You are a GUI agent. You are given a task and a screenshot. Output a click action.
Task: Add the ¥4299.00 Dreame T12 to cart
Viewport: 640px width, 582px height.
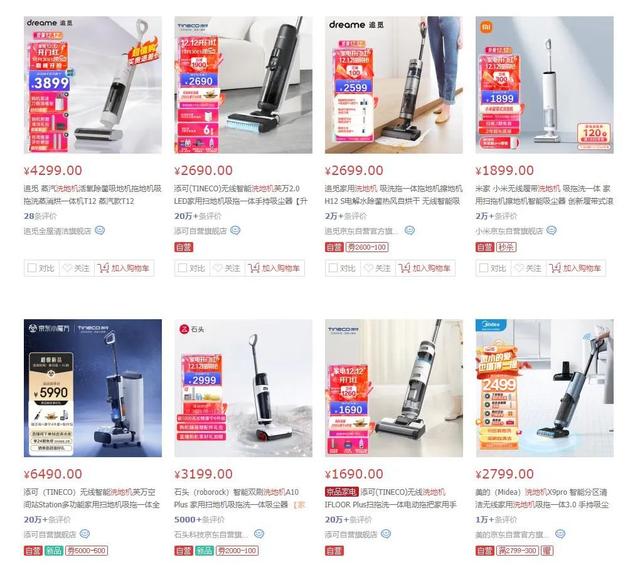124,268
